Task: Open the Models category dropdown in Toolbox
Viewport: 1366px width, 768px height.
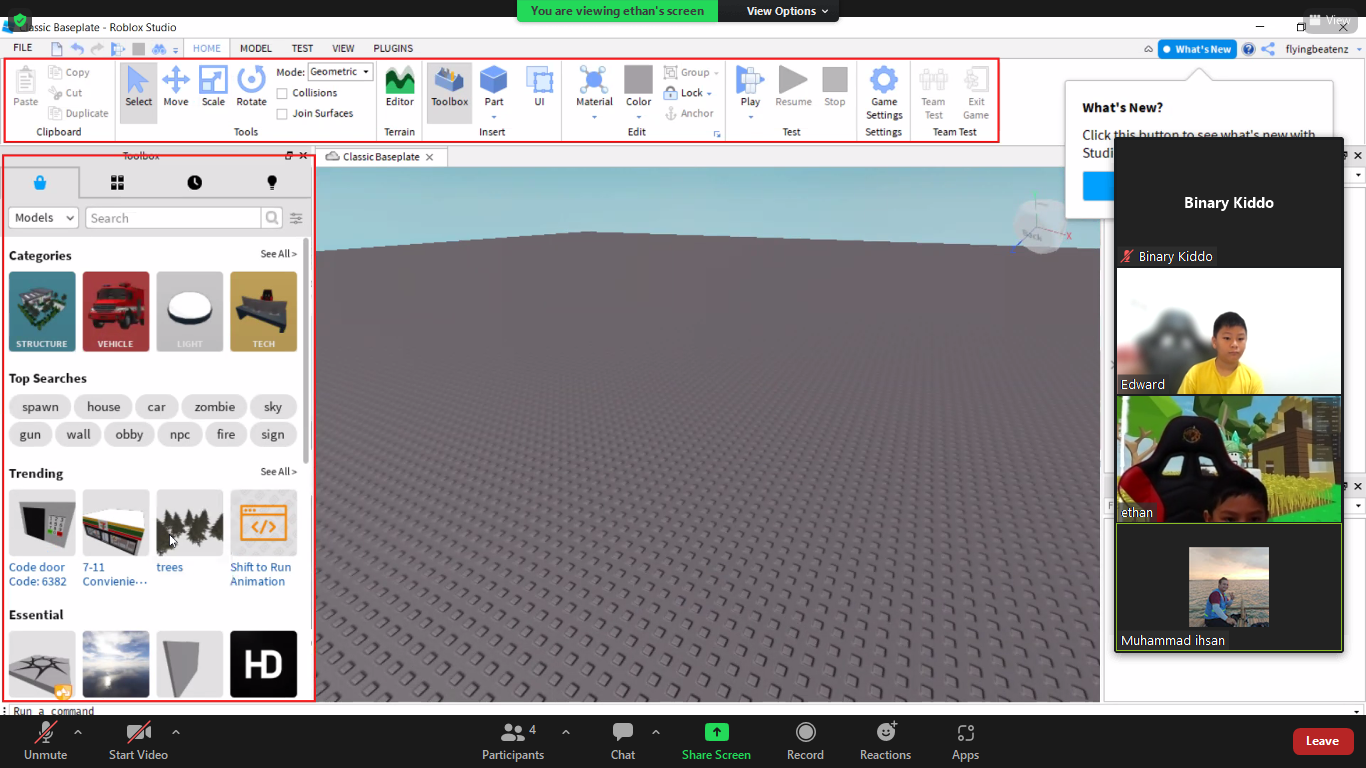Action: (43, 218)
